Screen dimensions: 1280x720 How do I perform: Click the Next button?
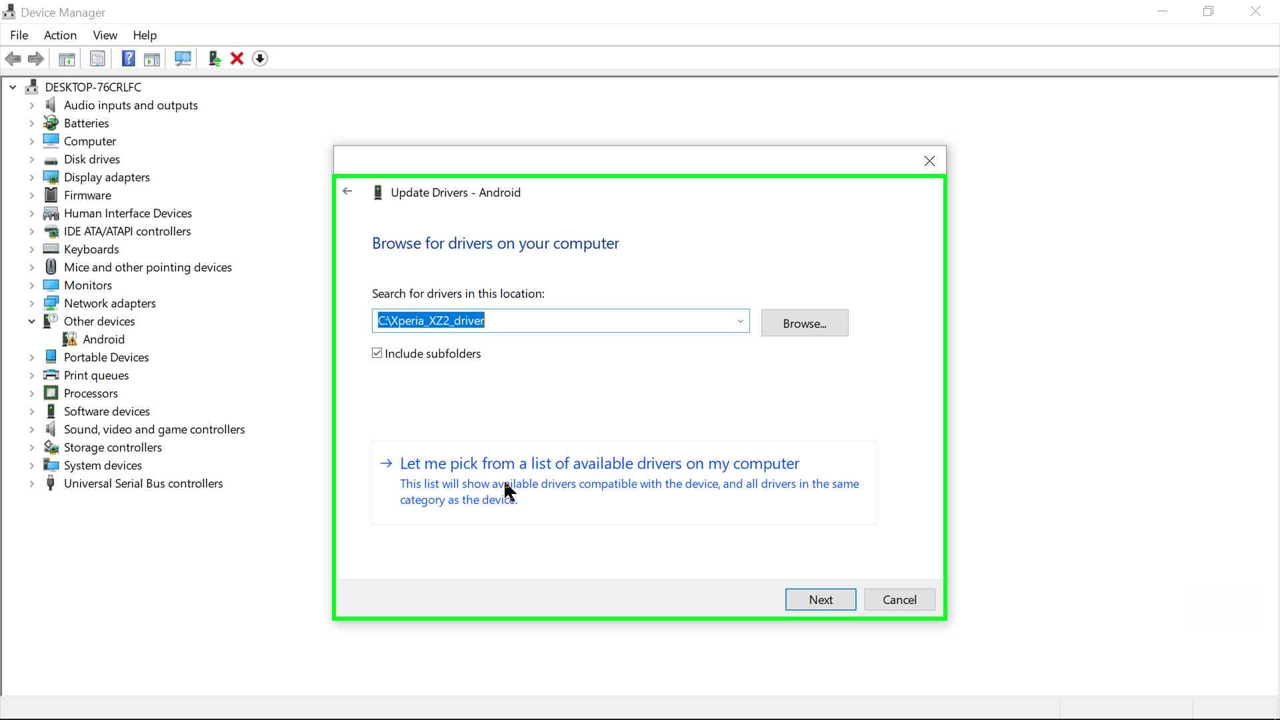[821, 600]
